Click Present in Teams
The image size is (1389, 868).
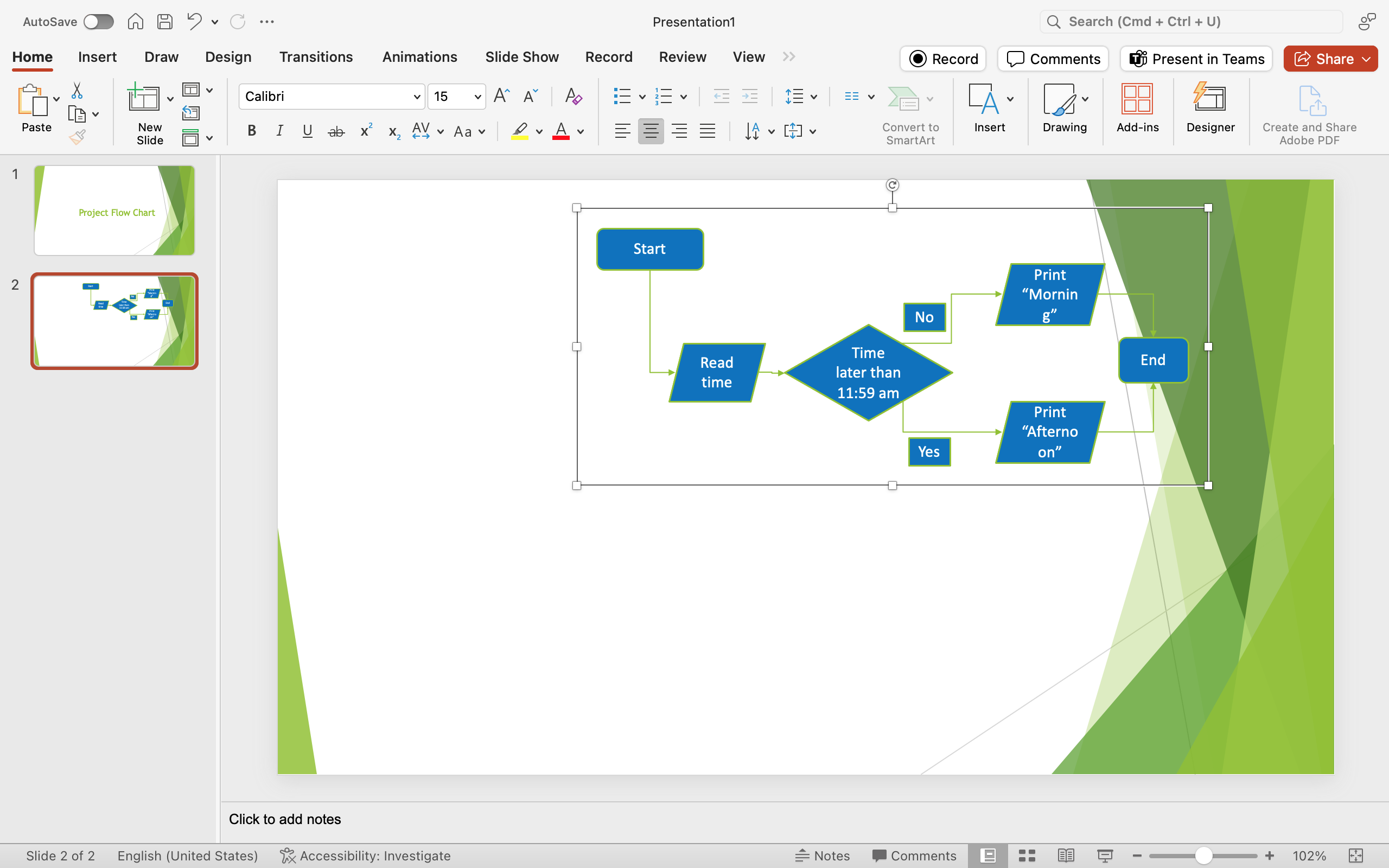tap(1196, 59)
